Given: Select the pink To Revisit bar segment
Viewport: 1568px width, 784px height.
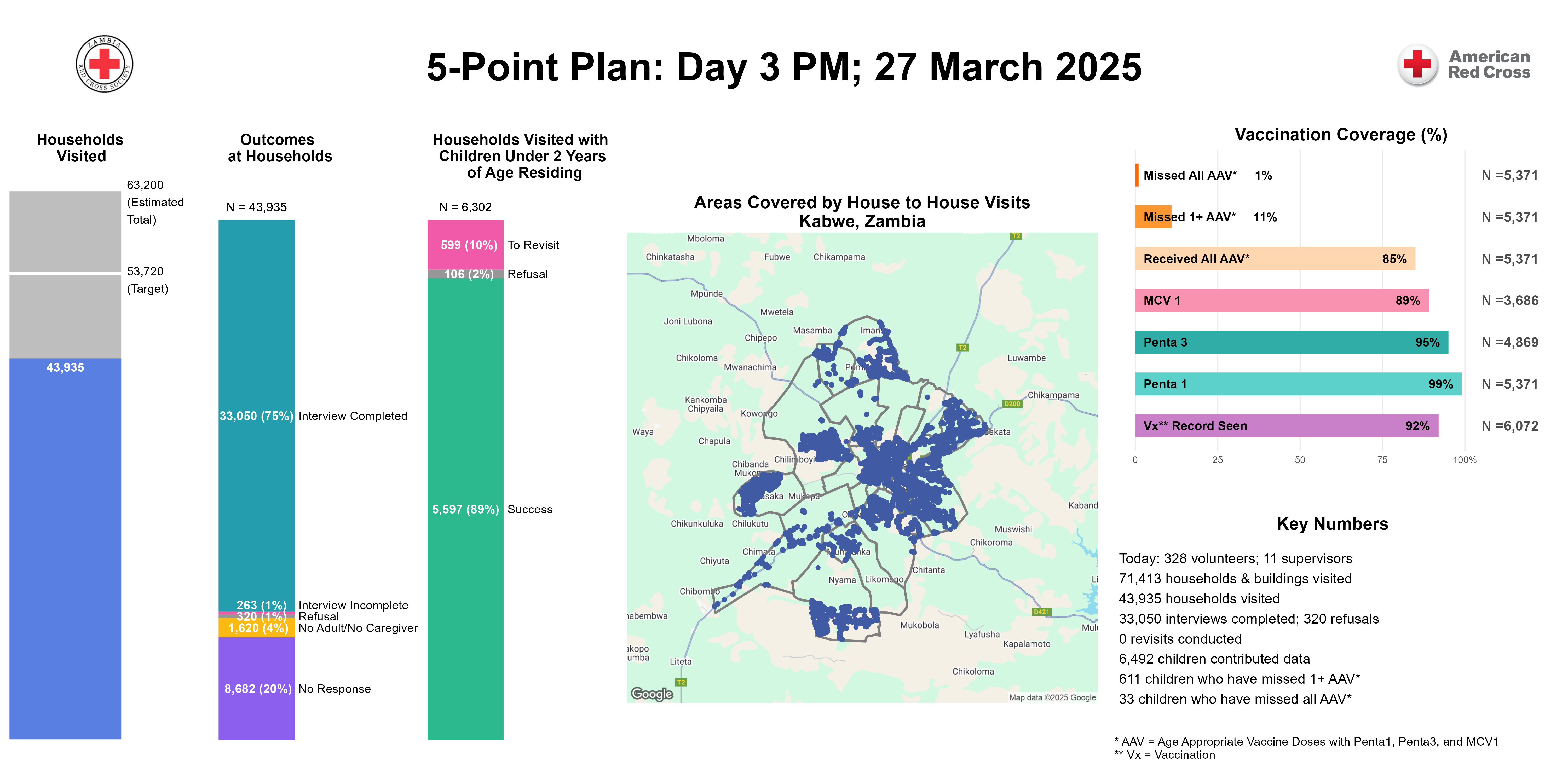Looking at the screenshot, I should click(465, 245).
